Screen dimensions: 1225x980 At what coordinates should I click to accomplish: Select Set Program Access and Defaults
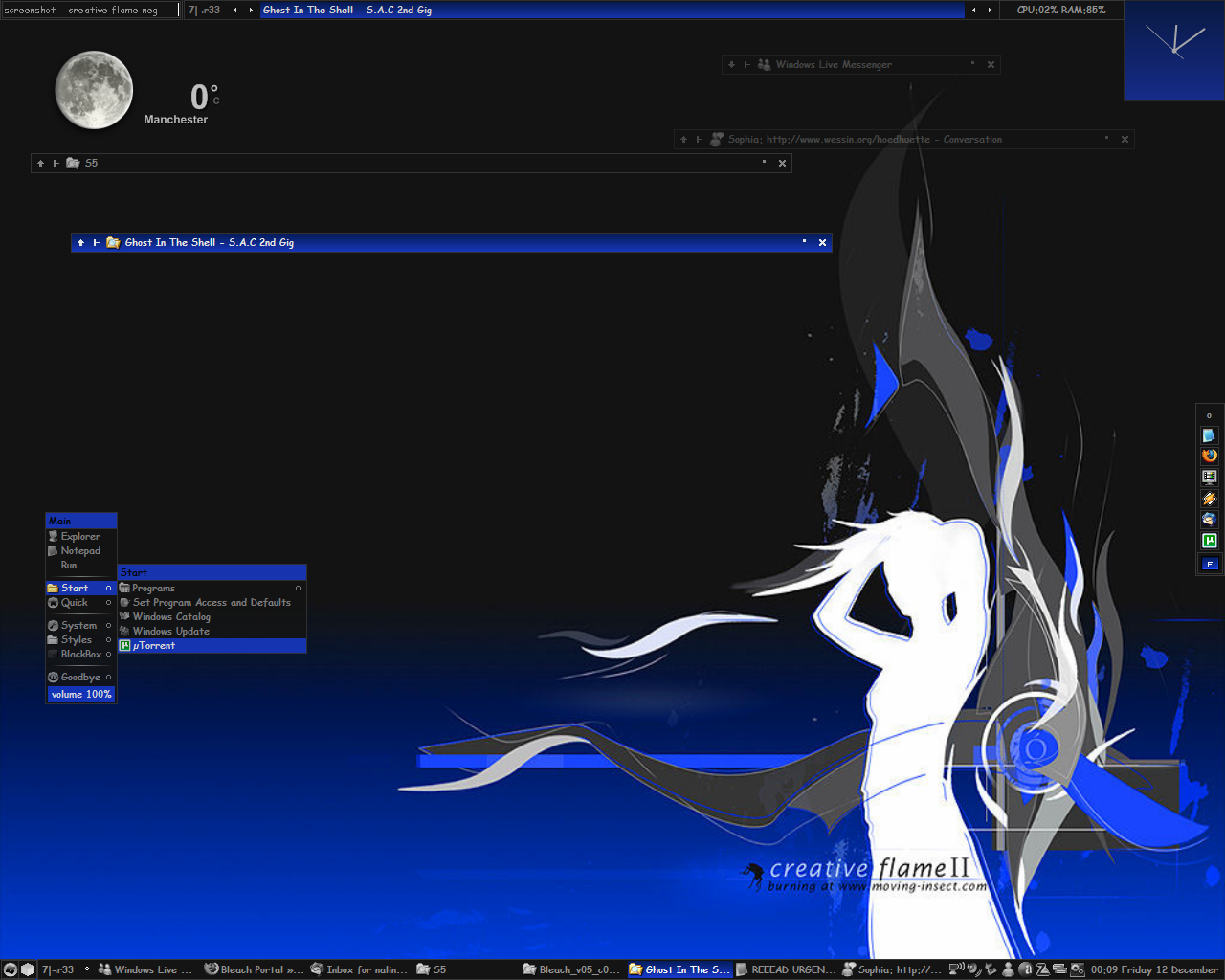(212, 602)
